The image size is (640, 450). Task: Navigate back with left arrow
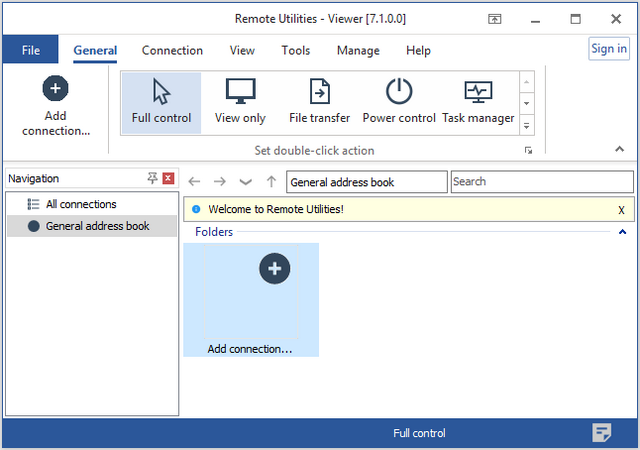(195, 182)
